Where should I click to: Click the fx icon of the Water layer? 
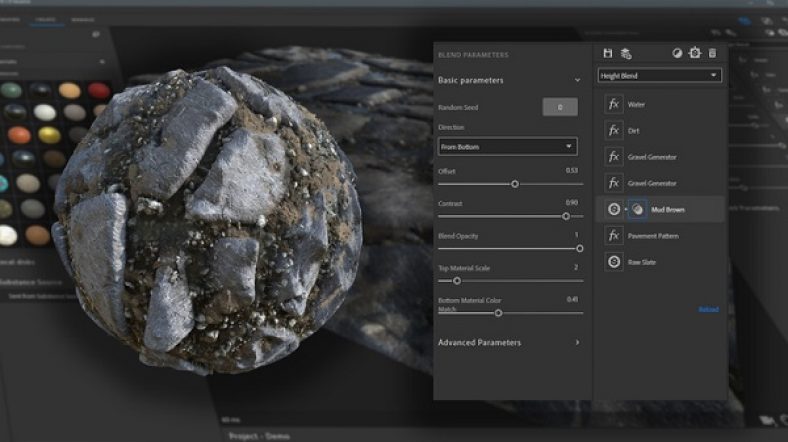[x=614, y=104]
